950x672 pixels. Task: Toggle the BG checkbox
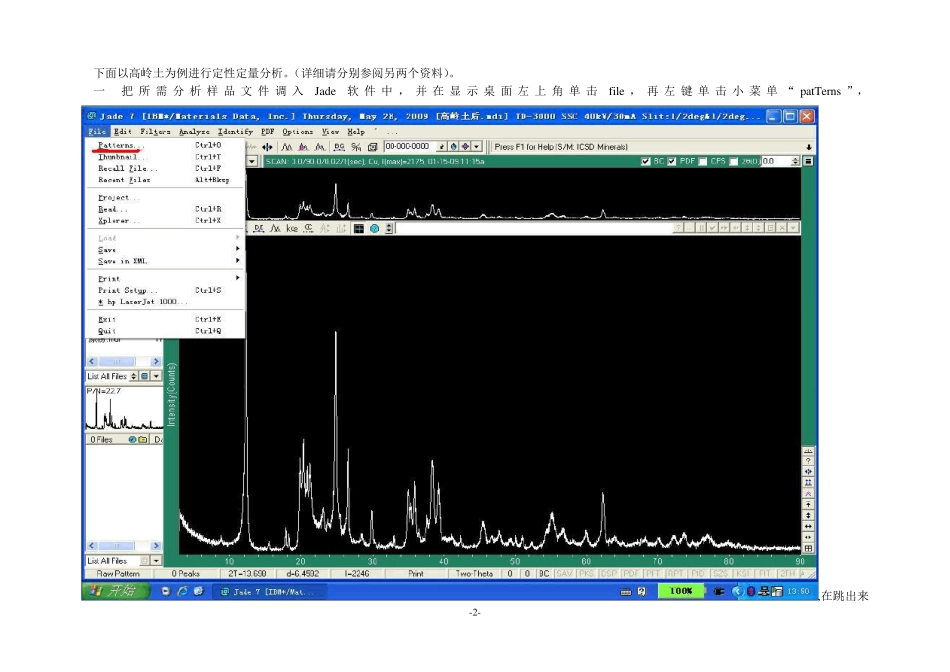[646, 161]
